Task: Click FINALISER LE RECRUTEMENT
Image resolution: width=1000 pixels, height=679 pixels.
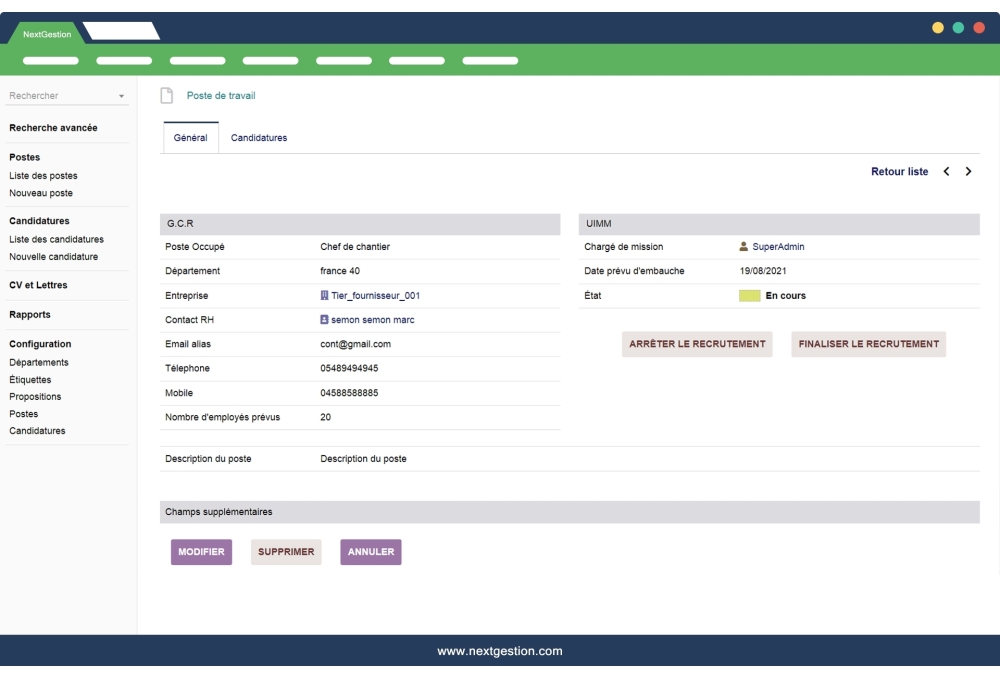Action: point(868,343)
